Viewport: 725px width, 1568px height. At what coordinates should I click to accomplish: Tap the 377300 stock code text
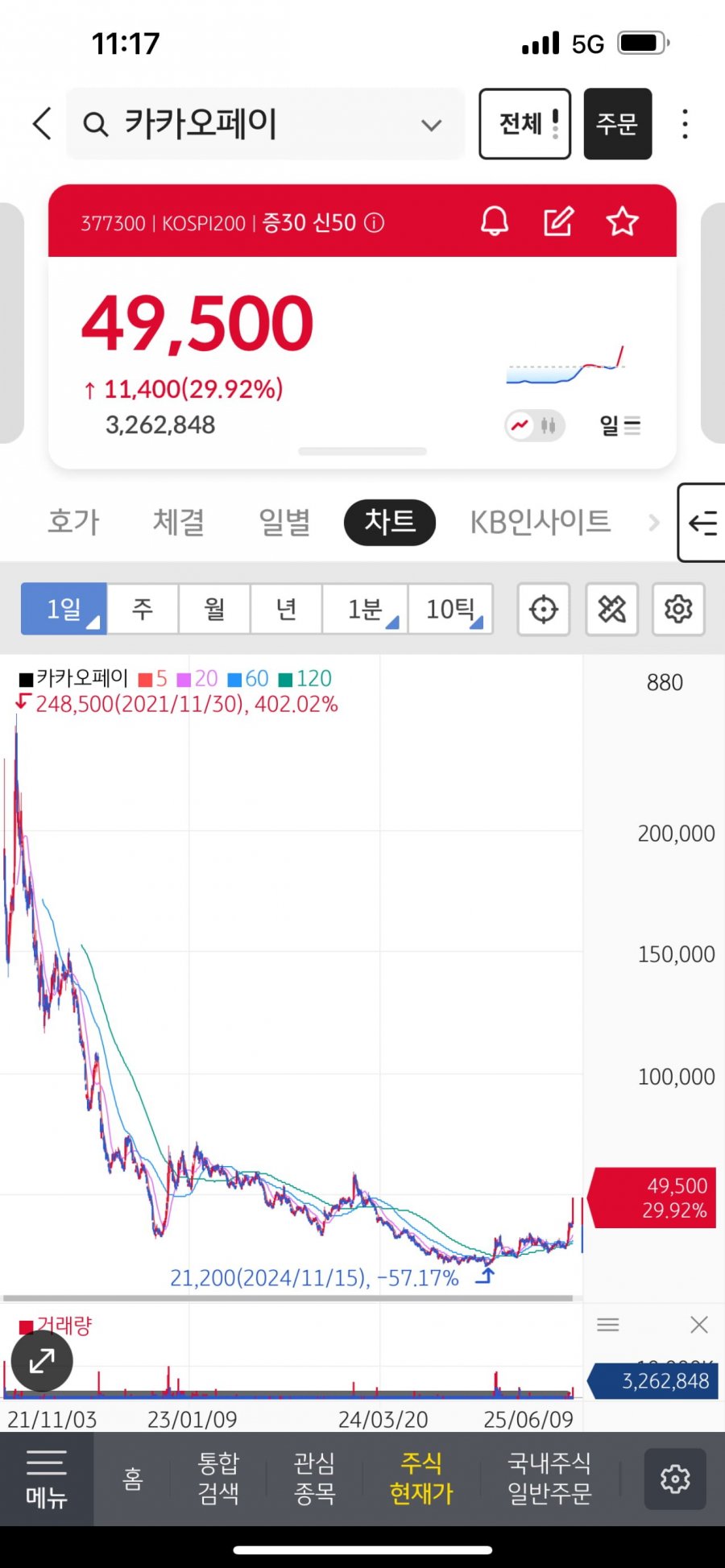(113, 222)
